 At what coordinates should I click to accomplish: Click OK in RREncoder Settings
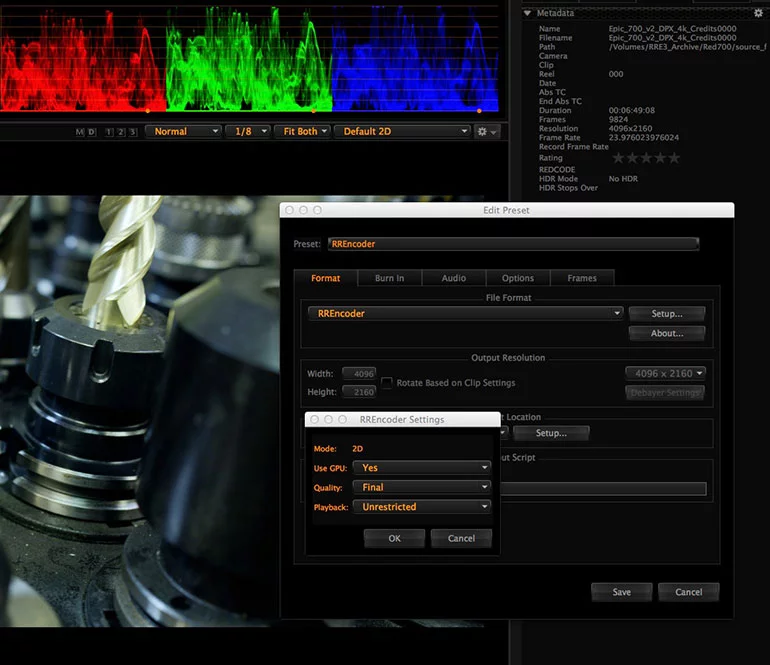tap(394, 538)
